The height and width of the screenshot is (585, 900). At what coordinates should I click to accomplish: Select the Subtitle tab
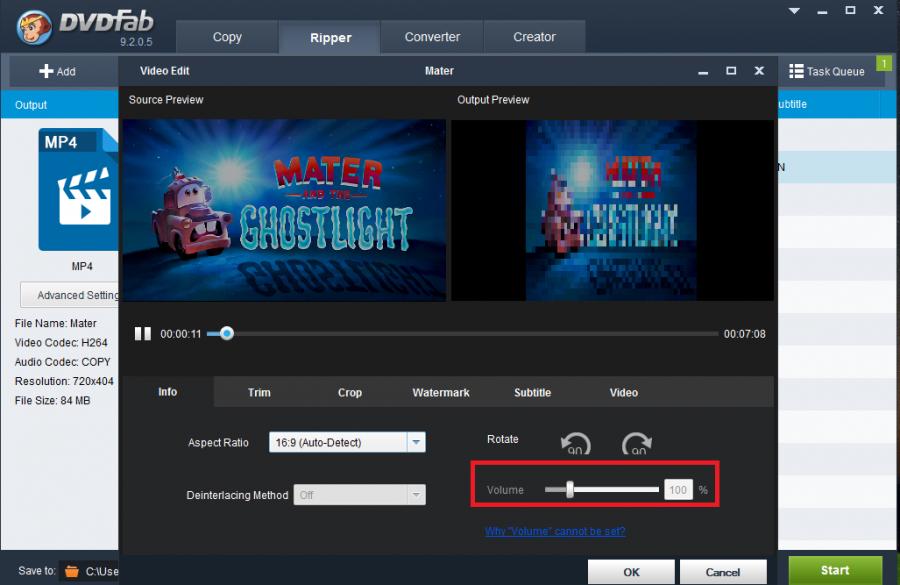(x=532, y=393)
